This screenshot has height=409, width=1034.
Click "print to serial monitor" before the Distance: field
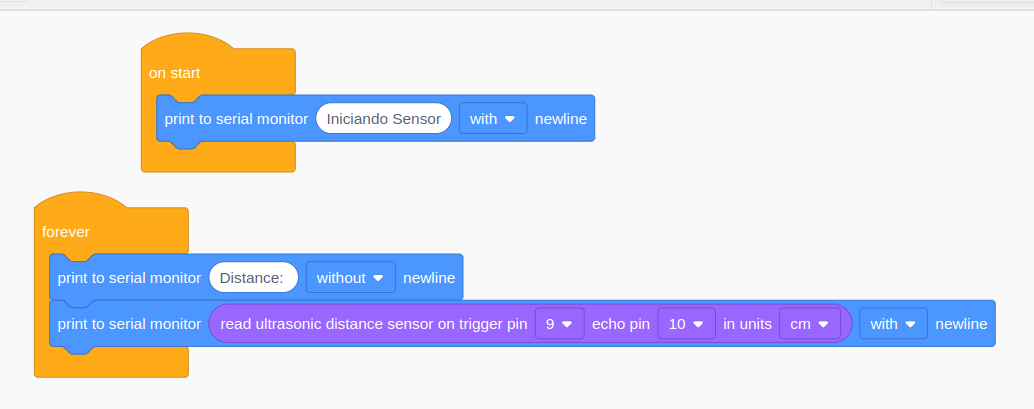tap(129, 277)
